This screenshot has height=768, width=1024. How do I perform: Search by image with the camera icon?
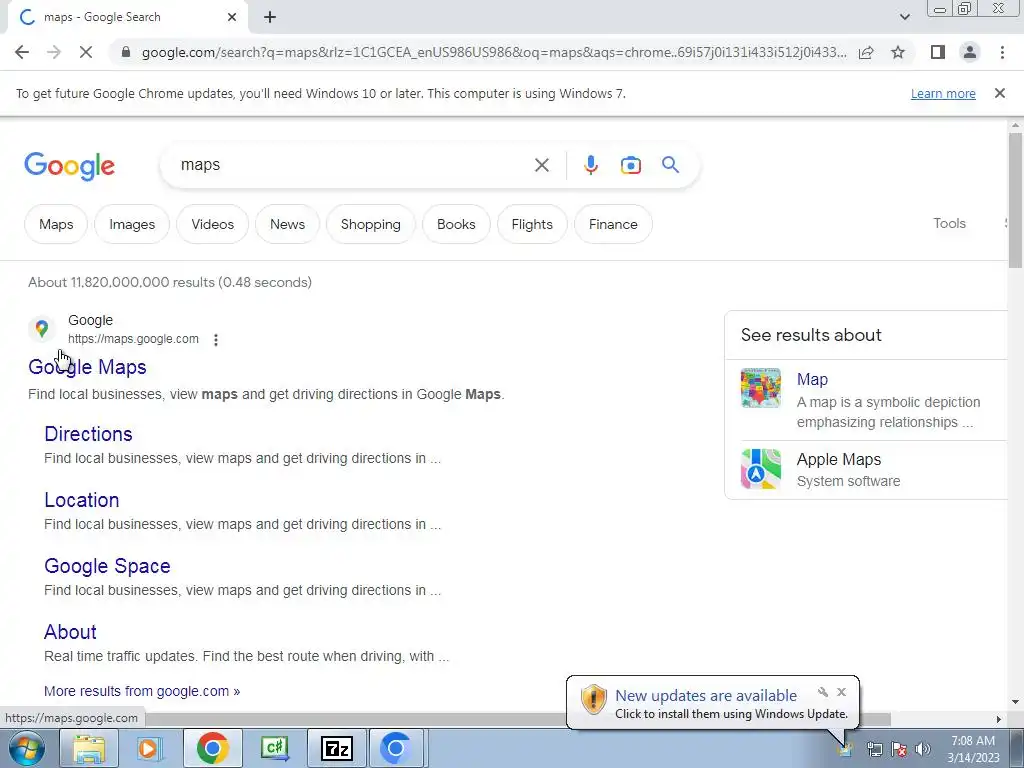click(630, 165)
